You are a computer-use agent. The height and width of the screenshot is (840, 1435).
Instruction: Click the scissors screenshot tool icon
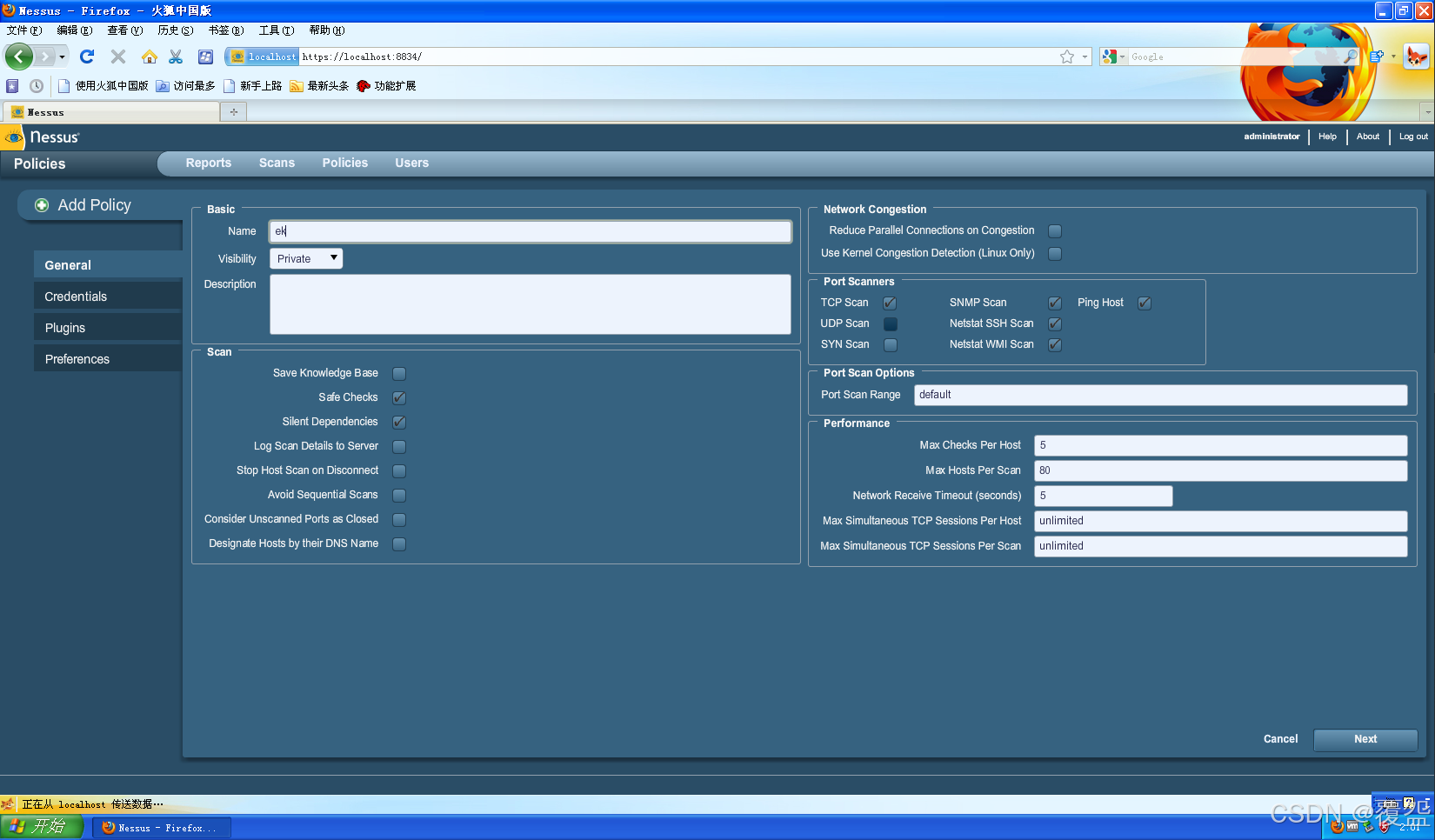(176, 57)
